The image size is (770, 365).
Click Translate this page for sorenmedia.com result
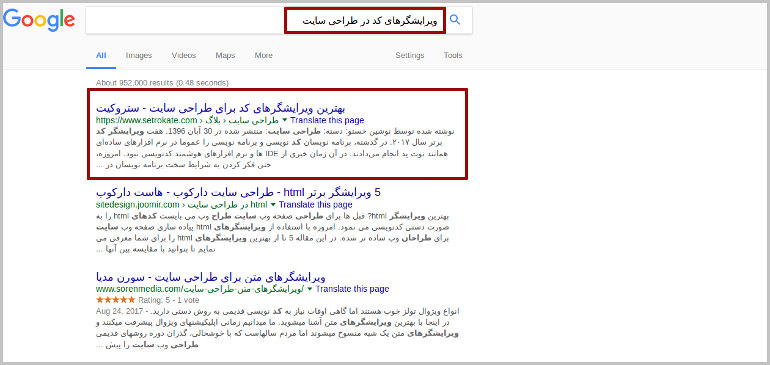click(x=352, y=289)
